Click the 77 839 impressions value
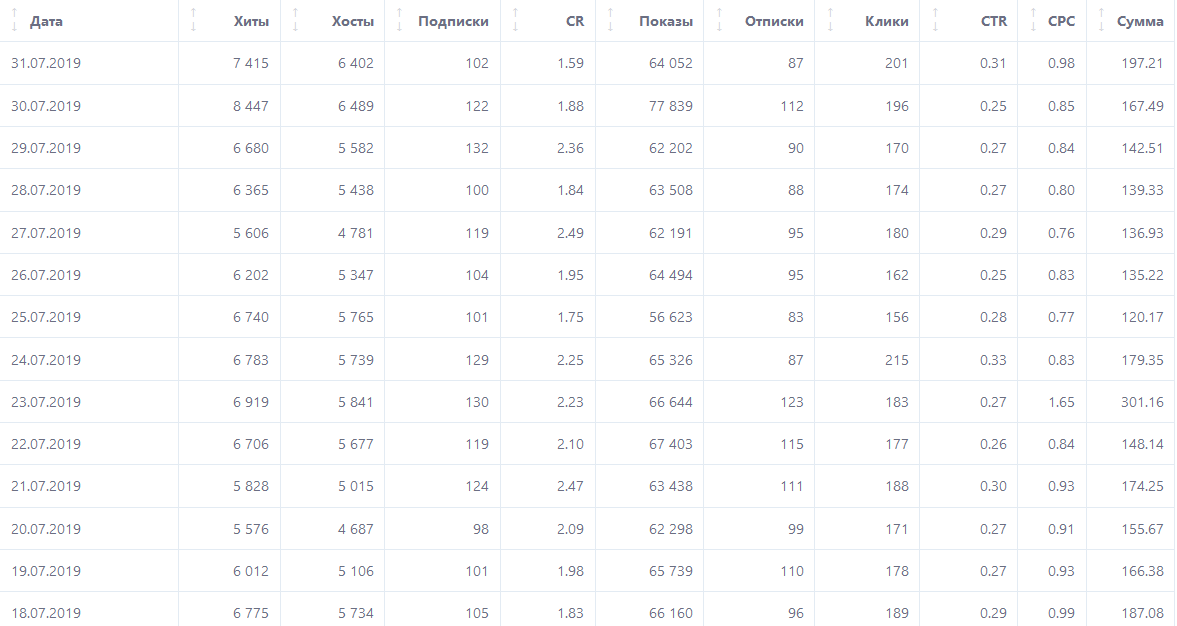 (x=670, y=106)
